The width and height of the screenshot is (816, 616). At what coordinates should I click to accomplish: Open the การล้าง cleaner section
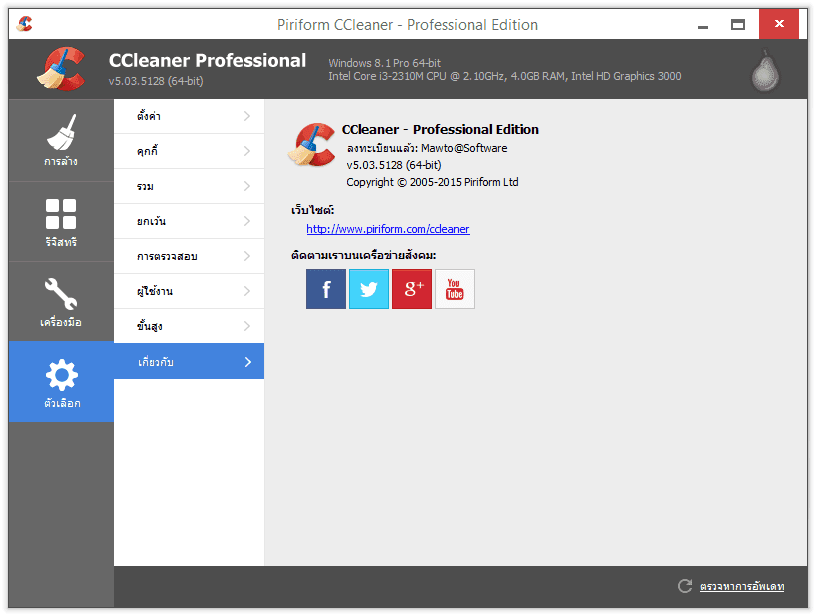point(61,140)
